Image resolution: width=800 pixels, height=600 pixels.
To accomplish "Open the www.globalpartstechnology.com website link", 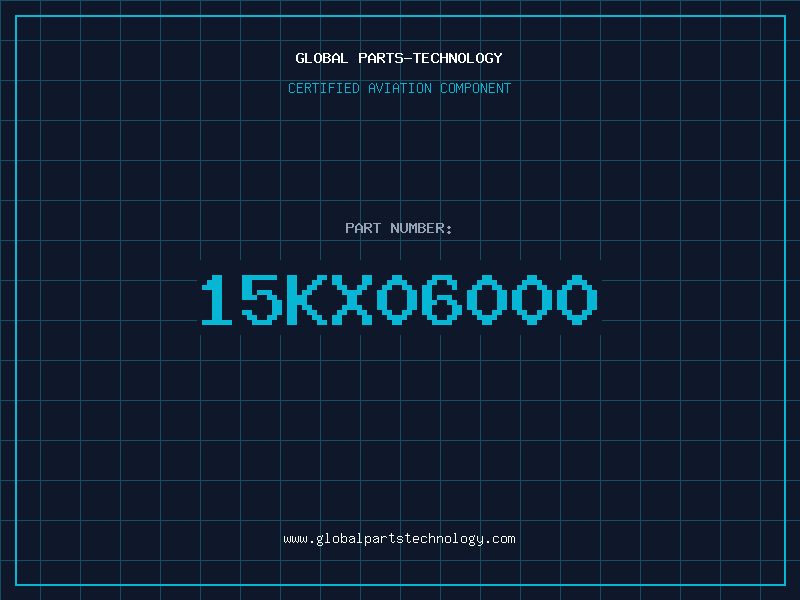I will point(399,539).
